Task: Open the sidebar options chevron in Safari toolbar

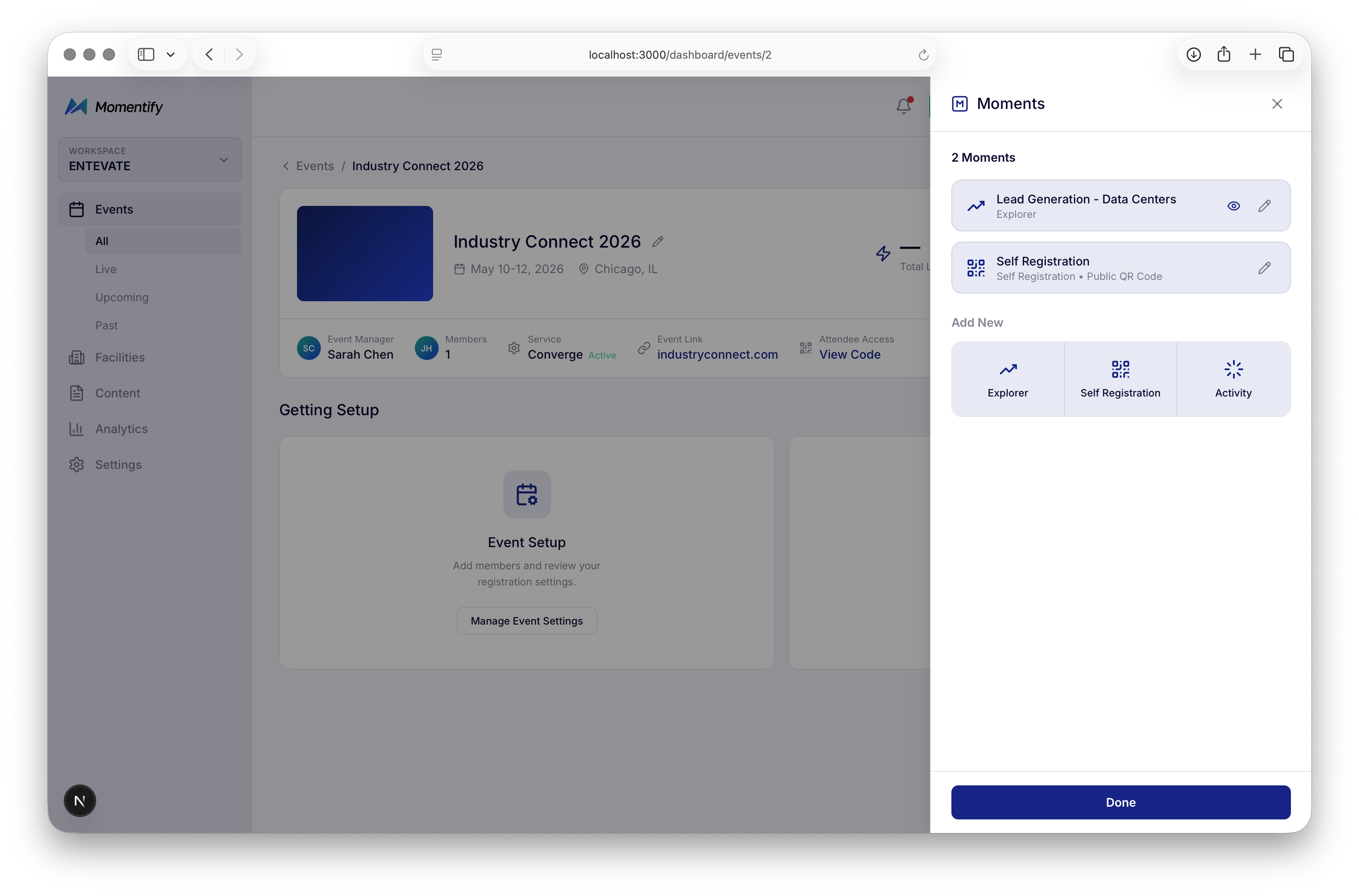Action: [170, 54]
